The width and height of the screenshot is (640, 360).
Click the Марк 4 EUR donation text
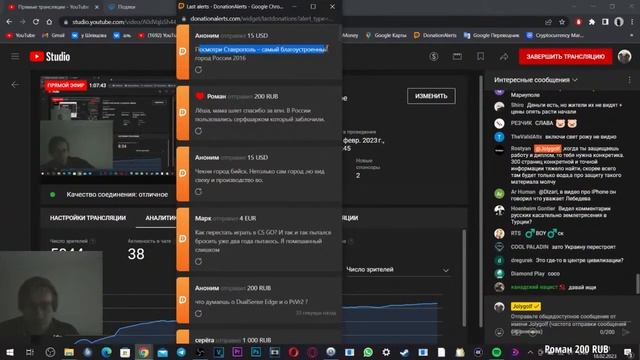[263, 241]
